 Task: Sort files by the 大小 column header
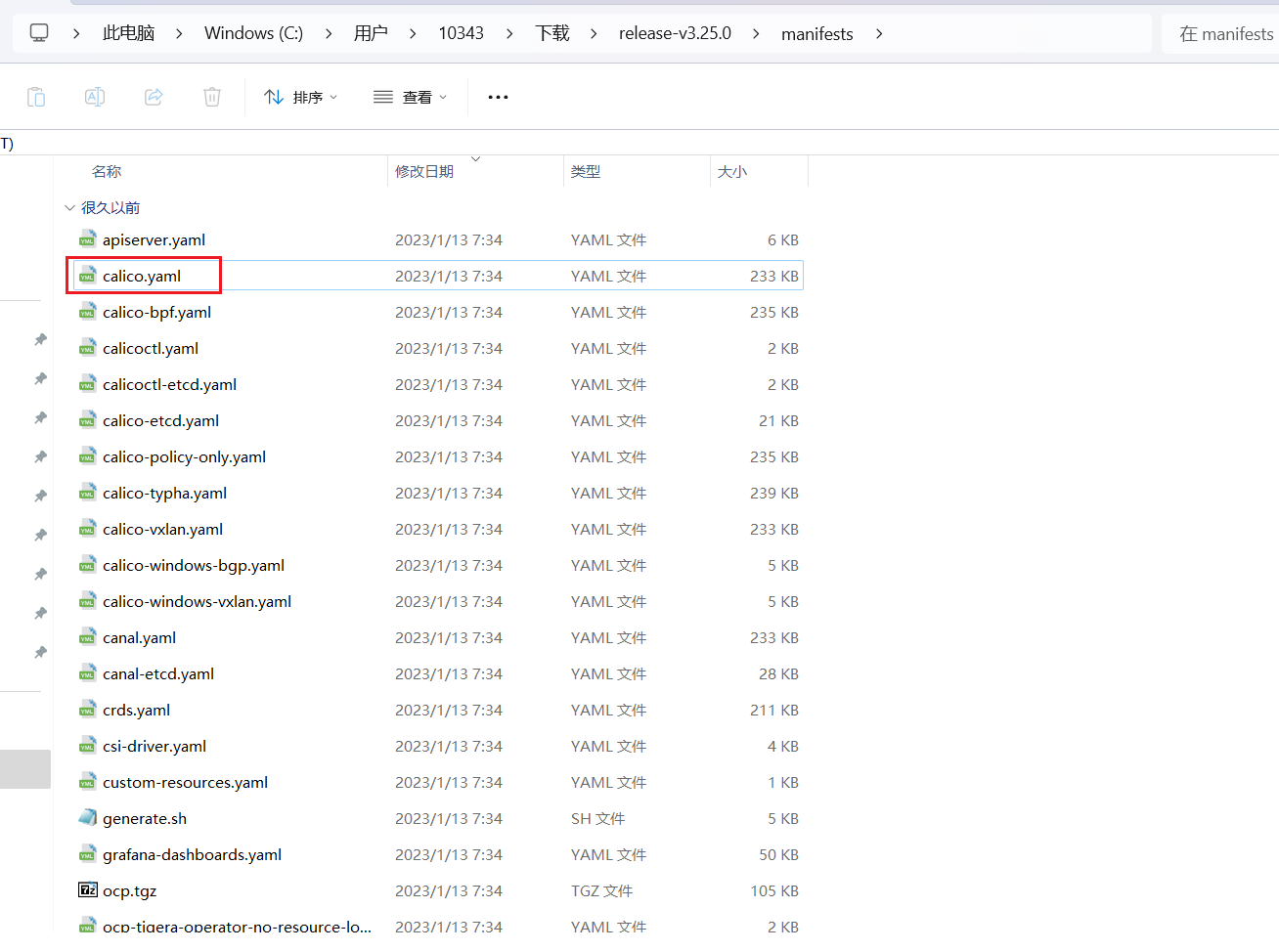(x=732, y=172)
